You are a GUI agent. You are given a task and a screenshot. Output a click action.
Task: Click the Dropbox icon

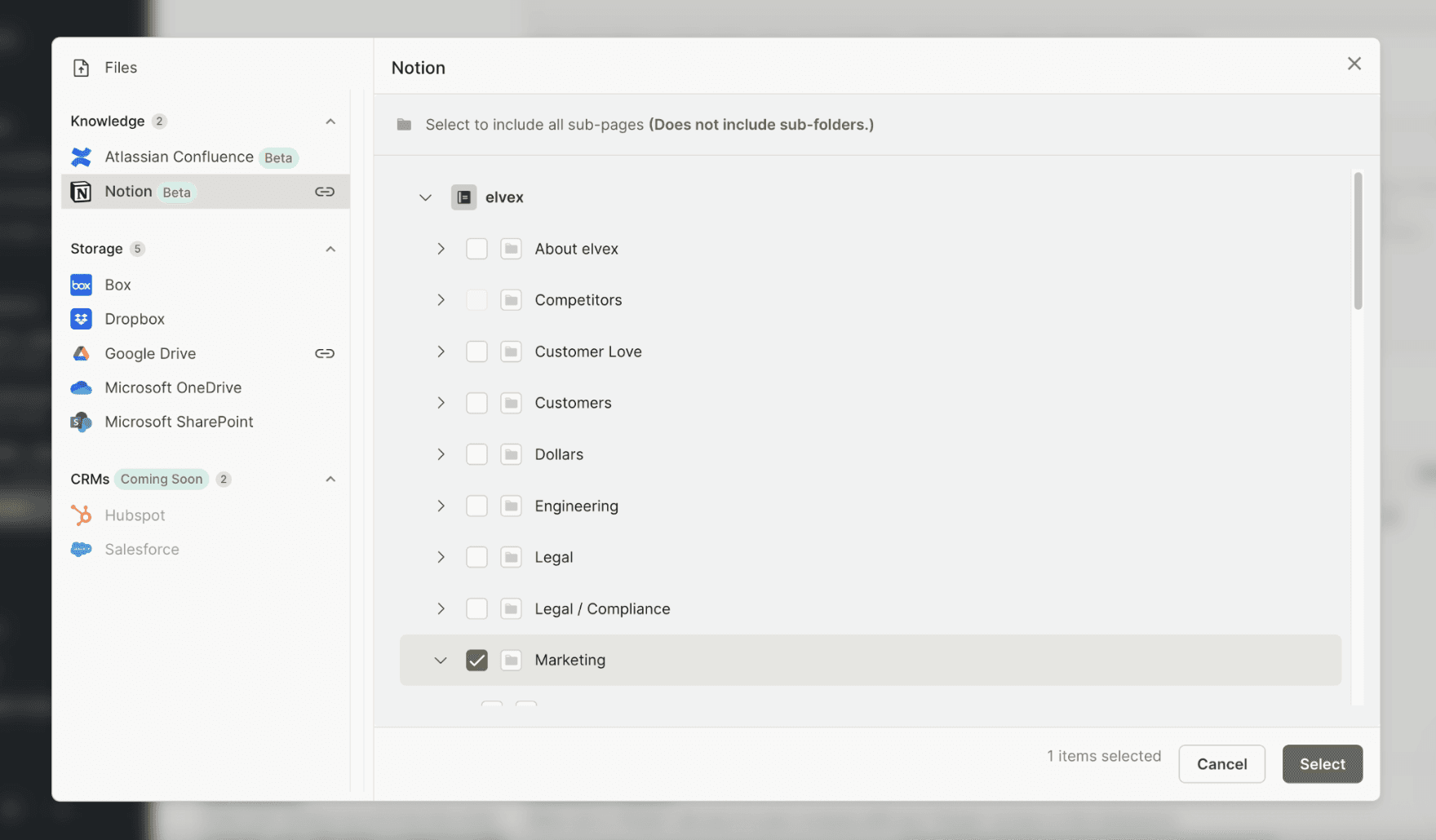[81, 319]
